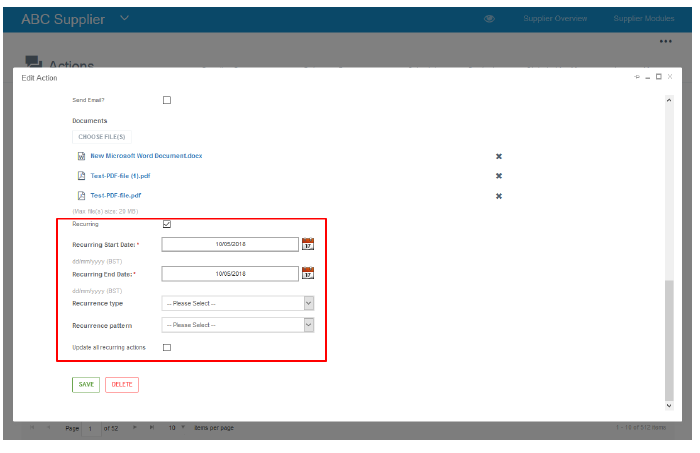Delete the Test-PDF-file.pdf attachment

[498, 196]
